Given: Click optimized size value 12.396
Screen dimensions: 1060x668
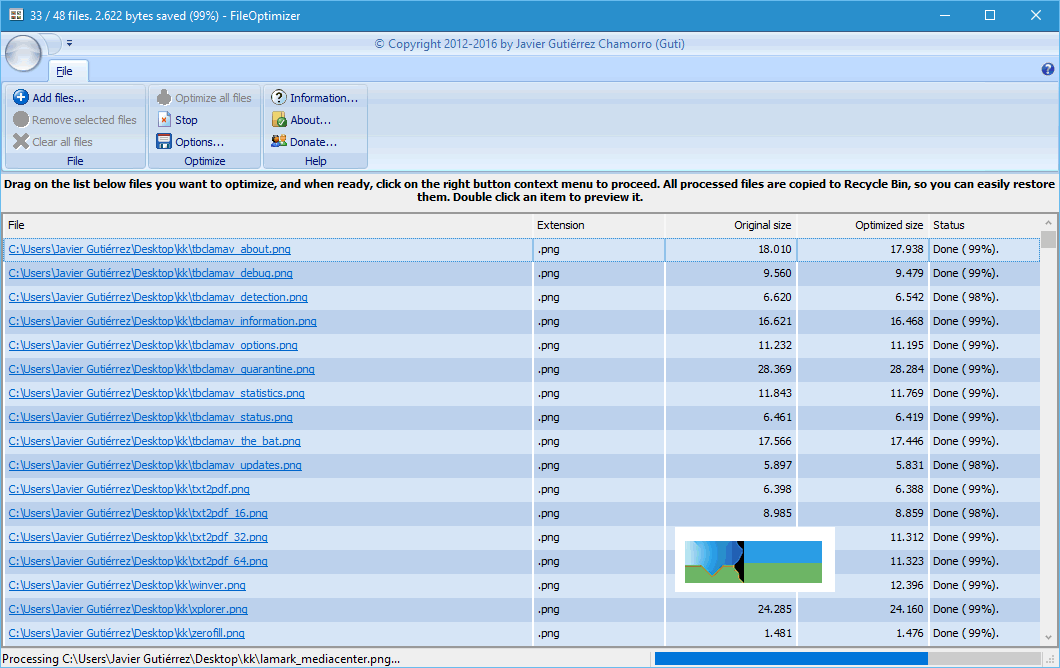Looking at the screenshot, I should (907, 585).
